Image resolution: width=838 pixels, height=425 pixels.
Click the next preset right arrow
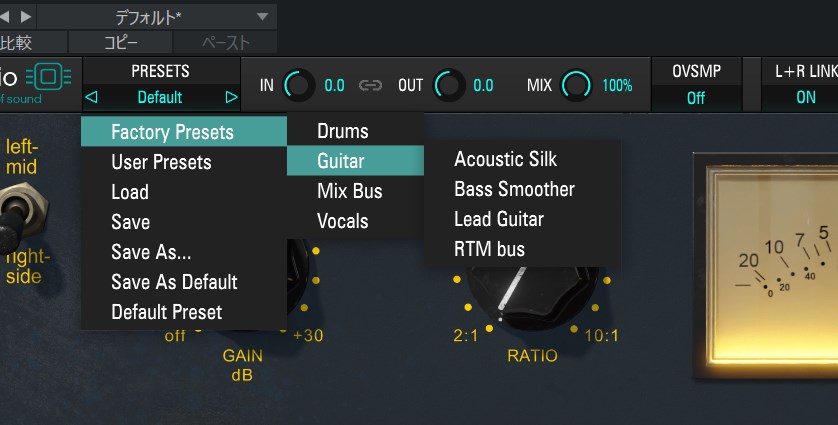[231, 98]
